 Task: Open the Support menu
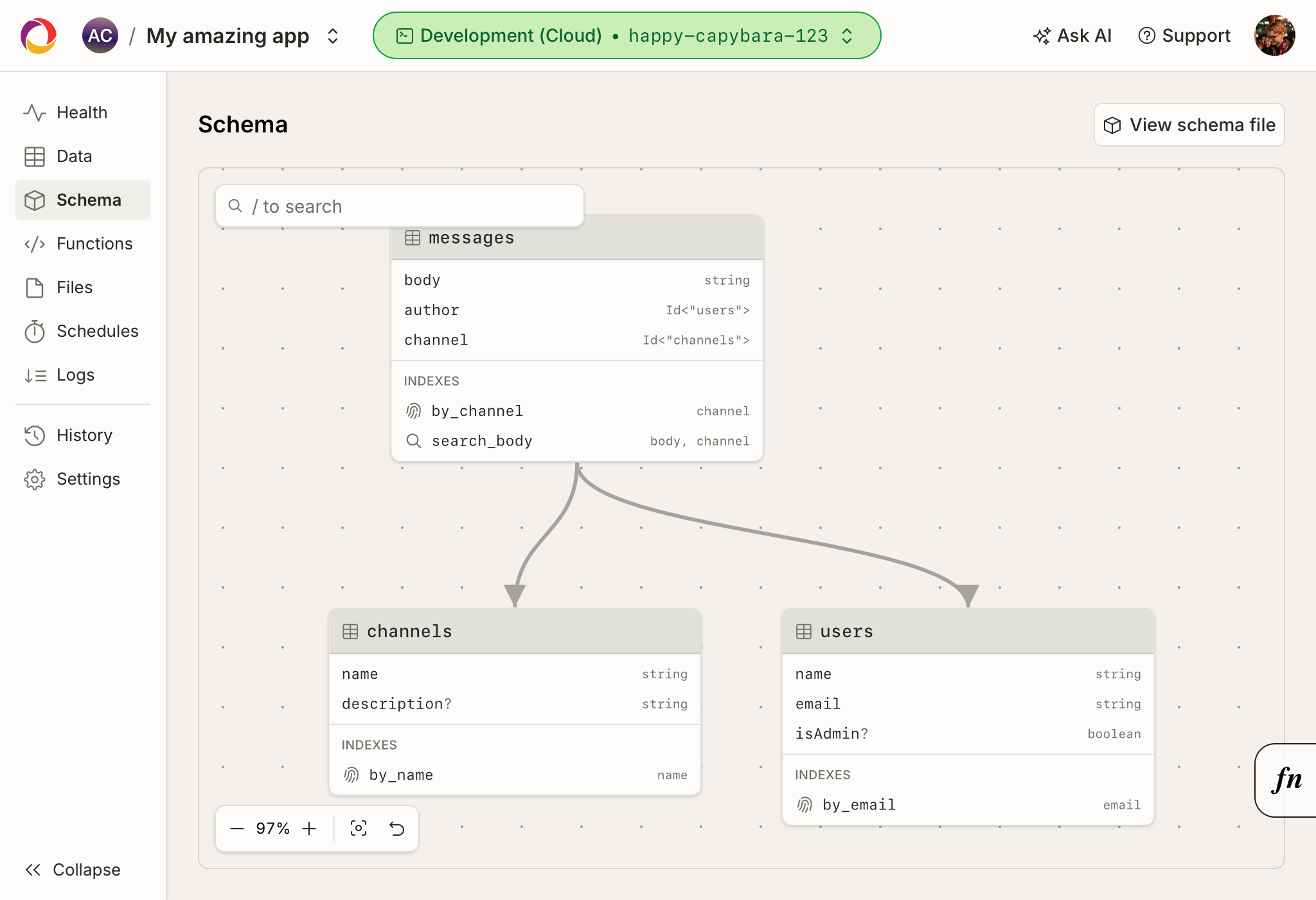tap(1184, 35)
